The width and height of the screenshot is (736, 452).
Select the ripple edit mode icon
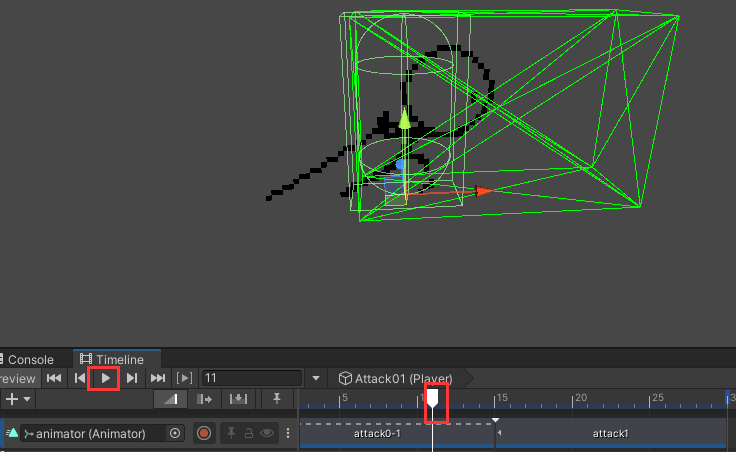click(206, 399)
